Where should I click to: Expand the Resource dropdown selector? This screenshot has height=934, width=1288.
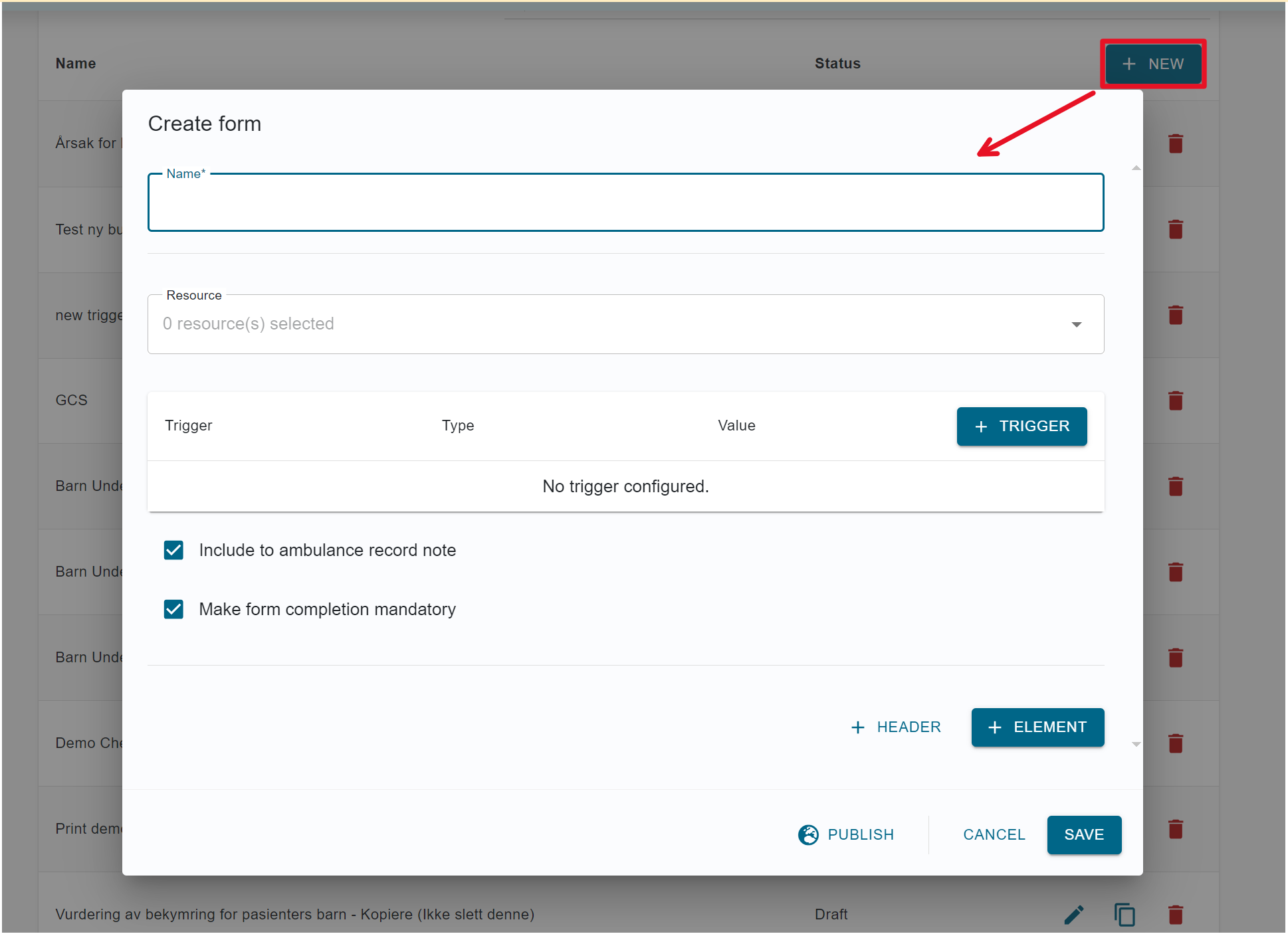tap(1078, 323)
